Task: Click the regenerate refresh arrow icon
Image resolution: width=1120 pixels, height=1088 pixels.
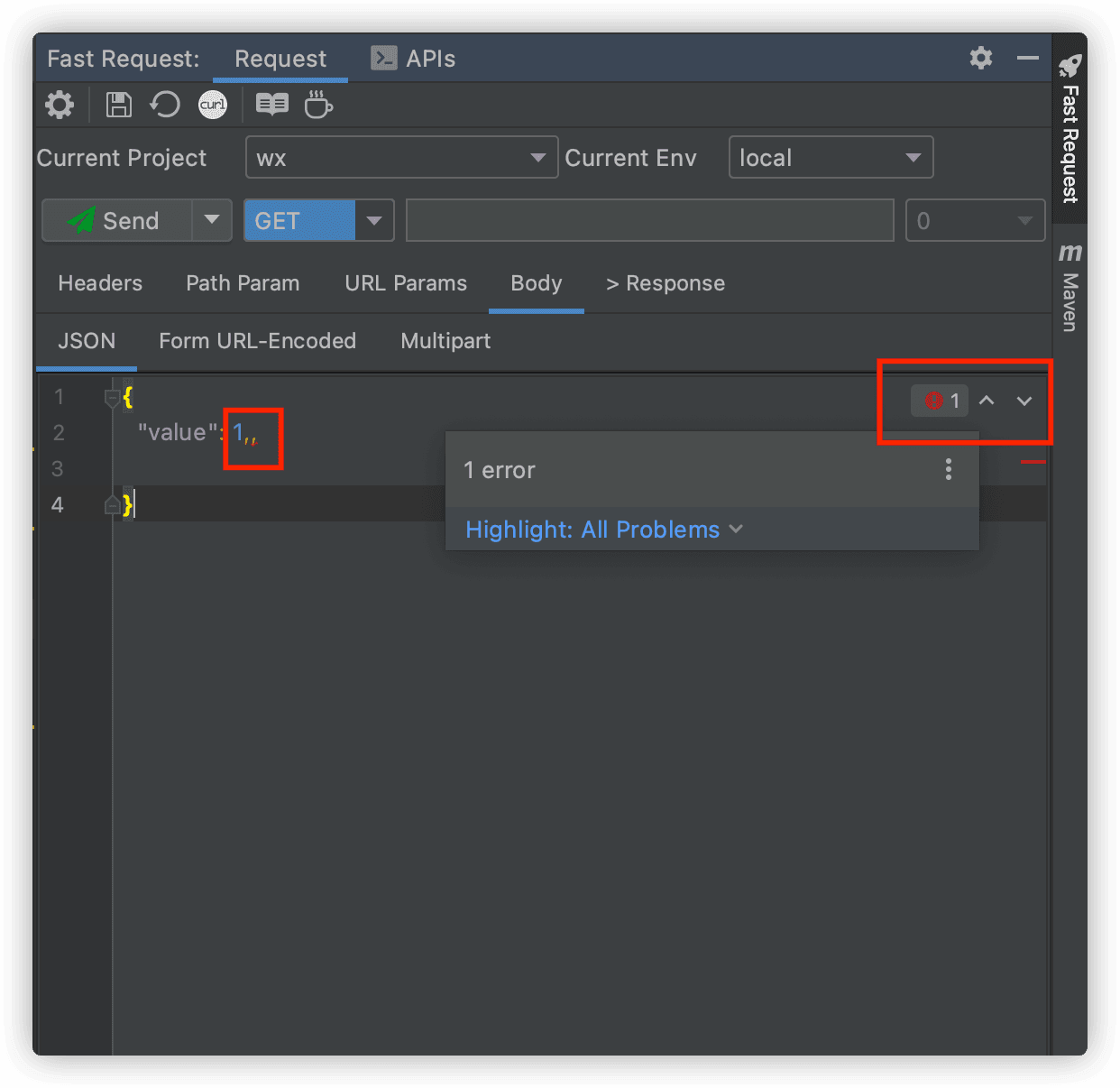Action: tap(165, 105)
